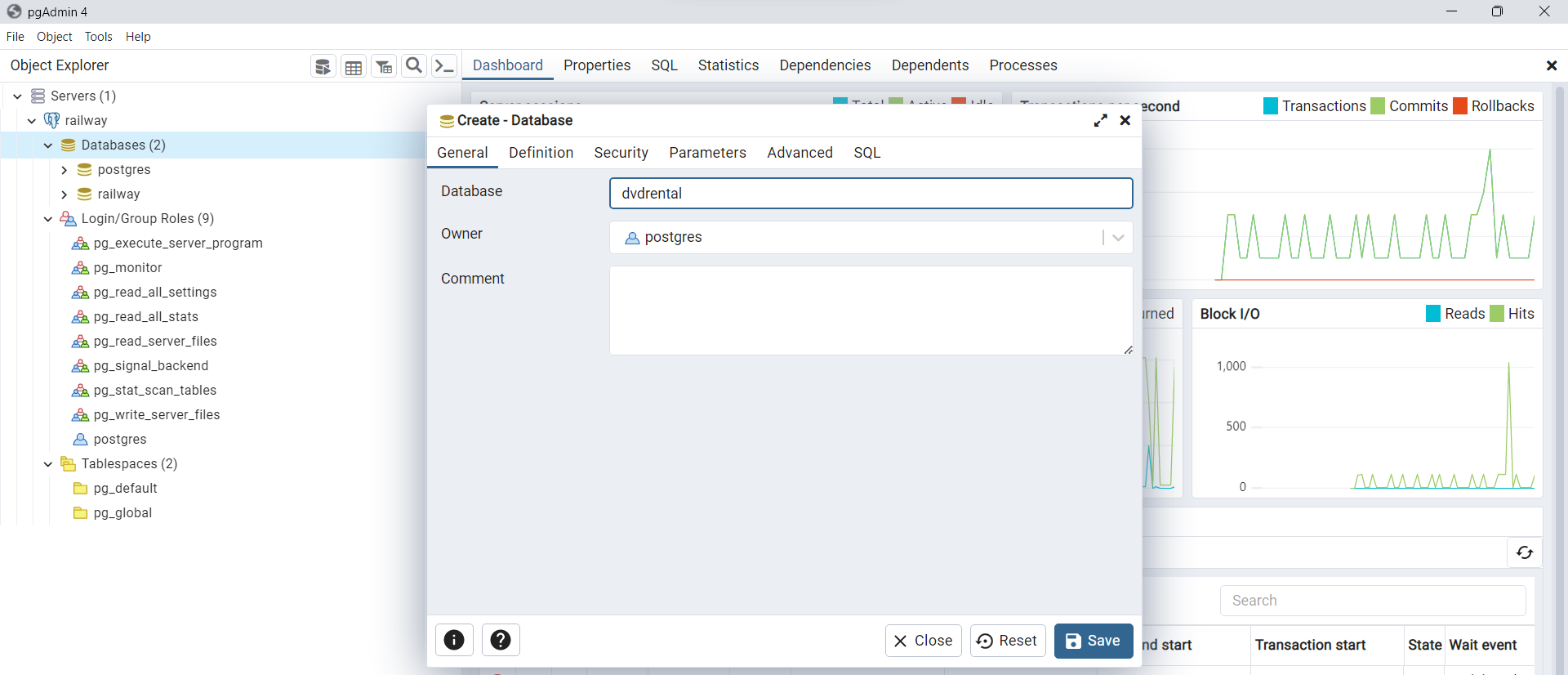Click the Transactions legend swatch

(x=1271, y=106)
